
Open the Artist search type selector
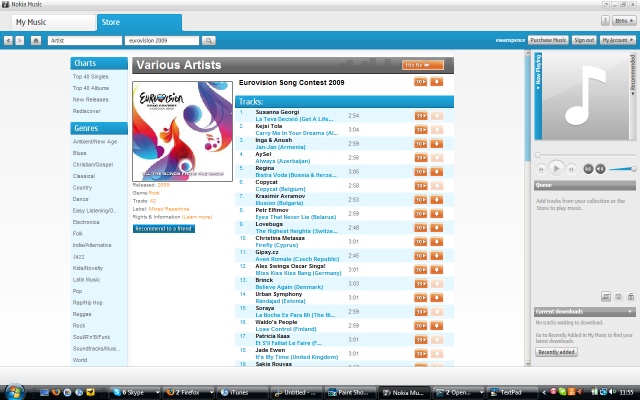tap(85, 40)
